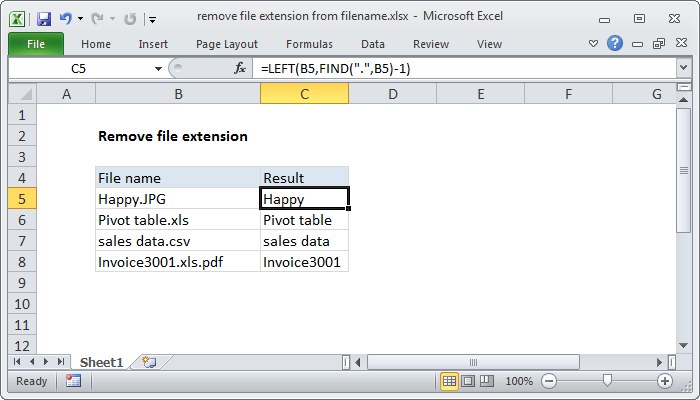Insert a new worksheet via tab icon
The image size is (700, 400).
pos(149,362)
